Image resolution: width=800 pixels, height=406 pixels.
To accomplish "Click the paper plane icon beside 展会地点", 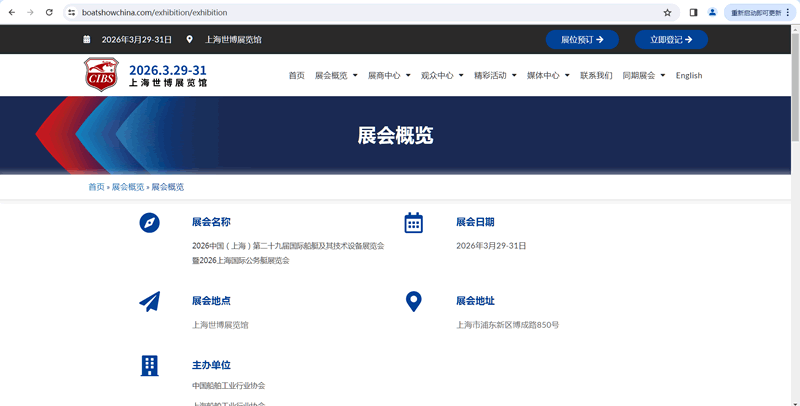I will pos(149,301).
